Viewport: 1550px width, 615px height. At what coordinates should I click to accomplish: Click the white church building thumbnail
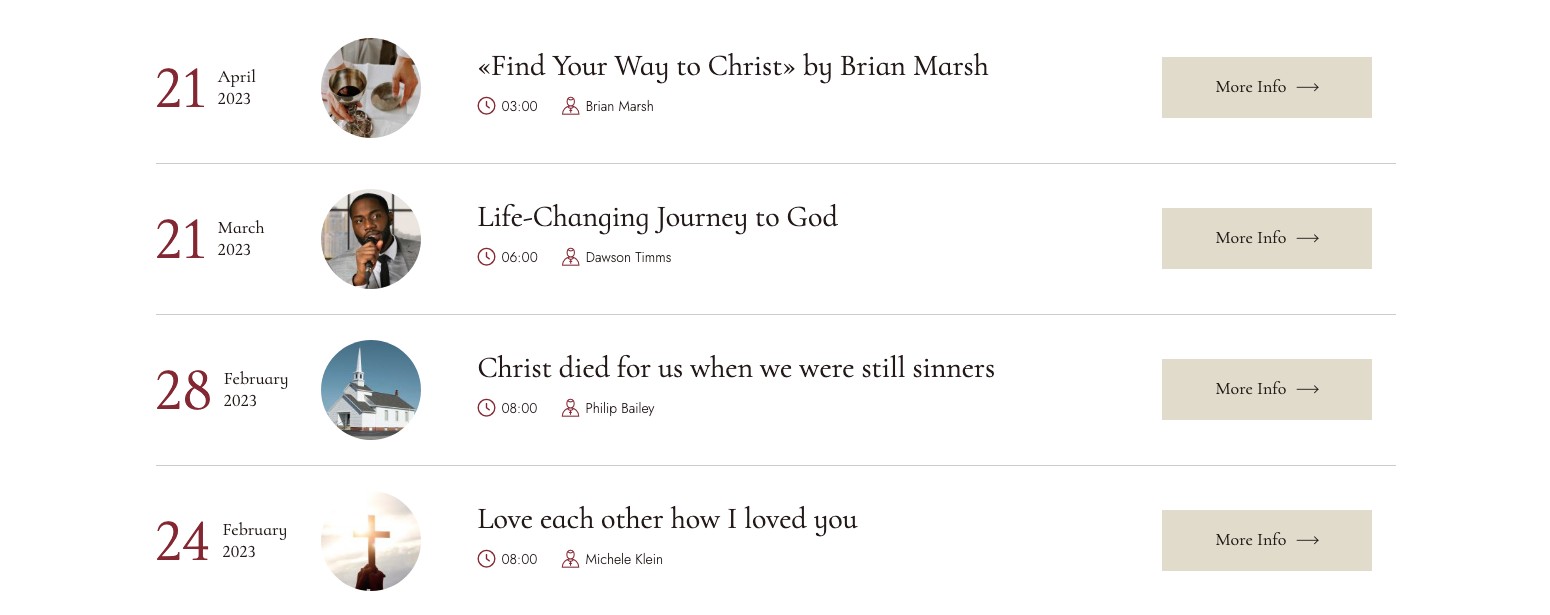(371, 390)
